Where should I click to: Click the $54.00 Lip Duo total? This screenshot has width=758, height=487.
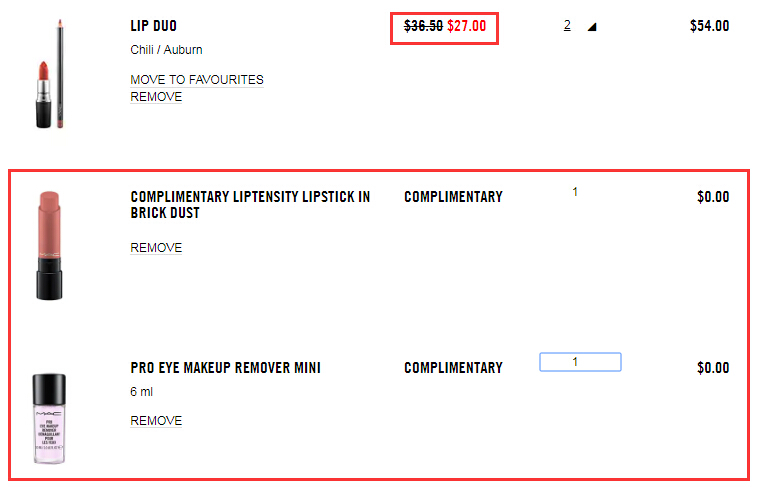click(x=709, y=26)
